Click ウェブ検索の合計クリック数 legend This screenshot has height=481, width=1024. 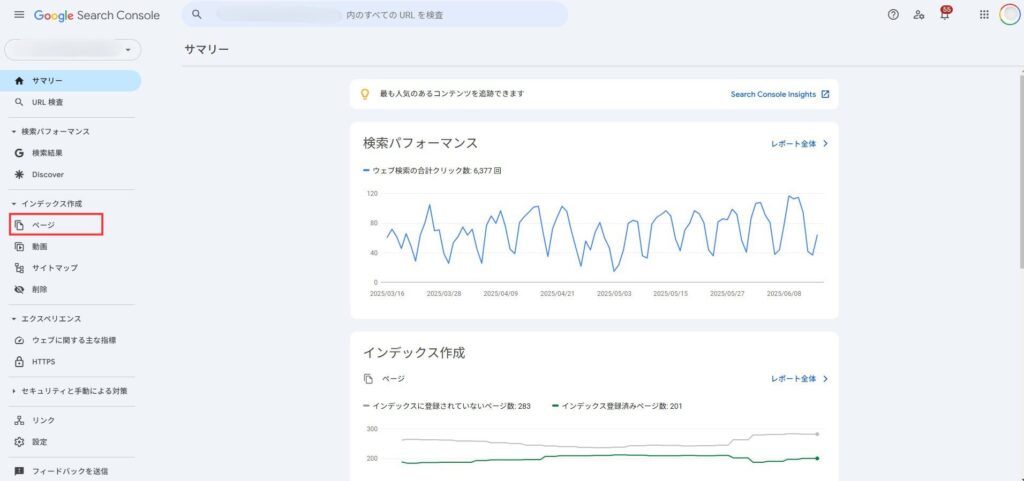432,171
